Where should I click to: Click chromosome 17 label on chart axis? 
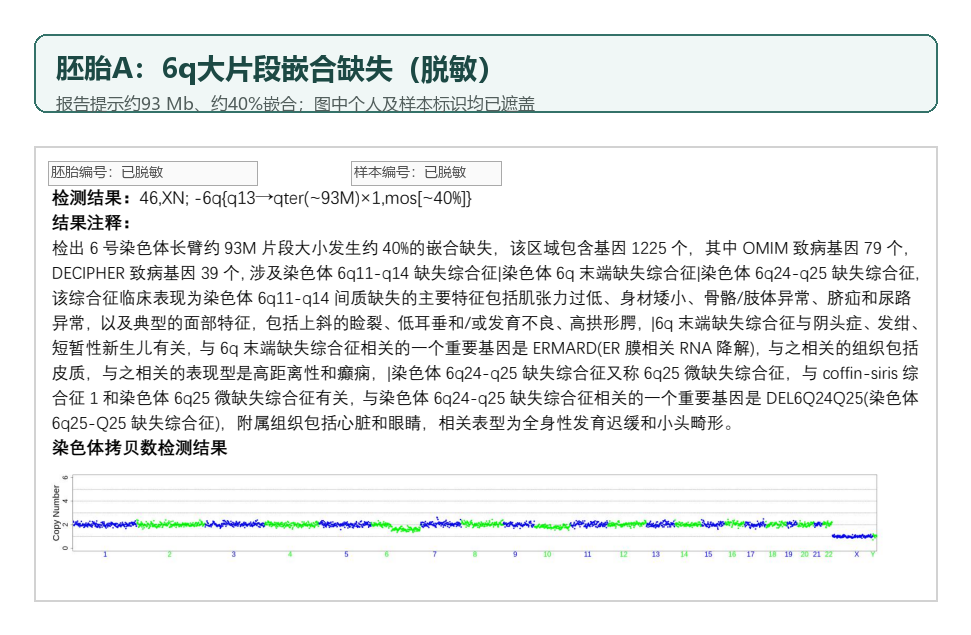point(751,554)
